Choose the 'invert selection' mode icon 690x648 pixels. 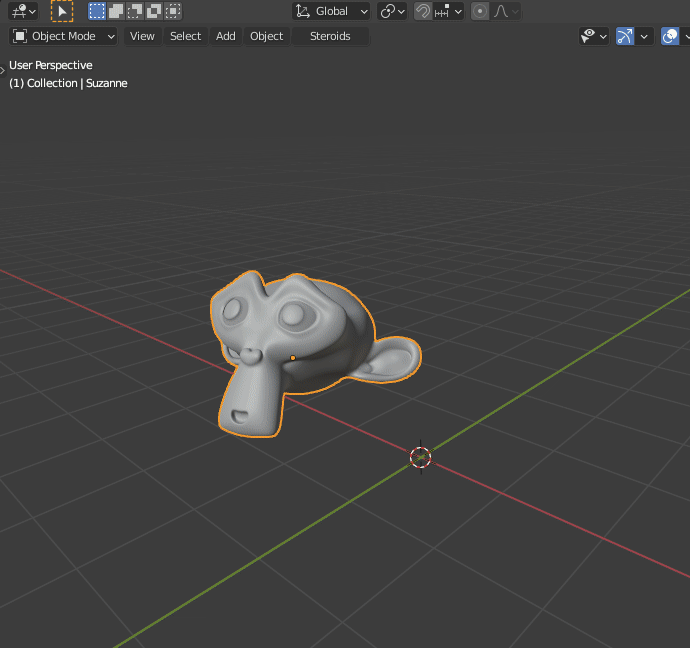coord(154,11)
